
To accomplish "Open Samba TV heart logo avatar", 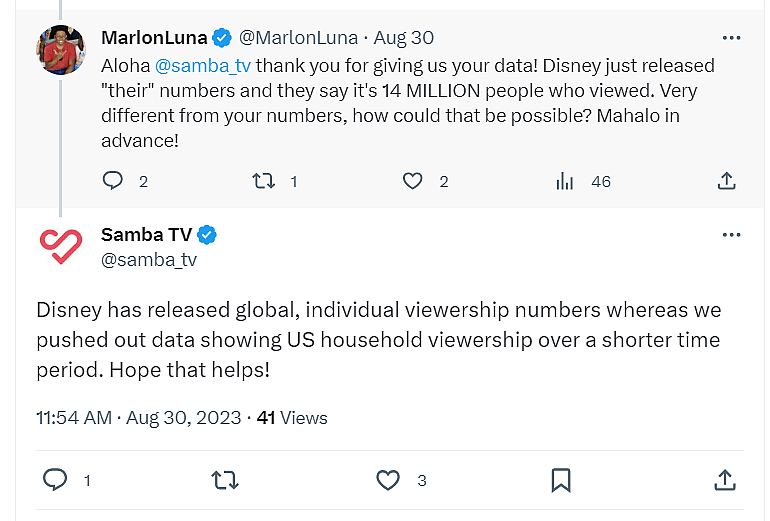I will (61, 246).
